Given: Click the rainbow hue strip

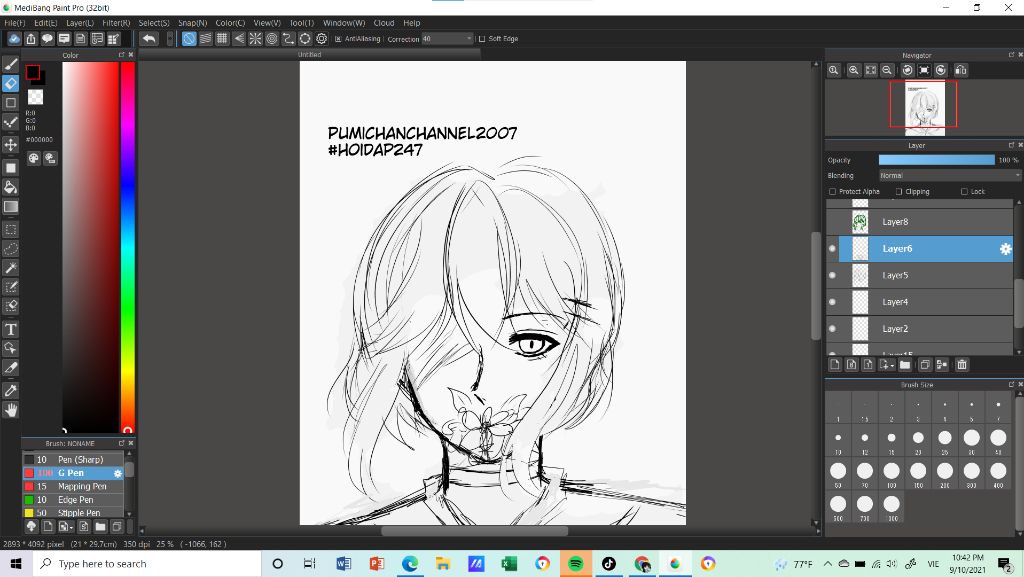Looking at the screenshot, I should point(128,247).
